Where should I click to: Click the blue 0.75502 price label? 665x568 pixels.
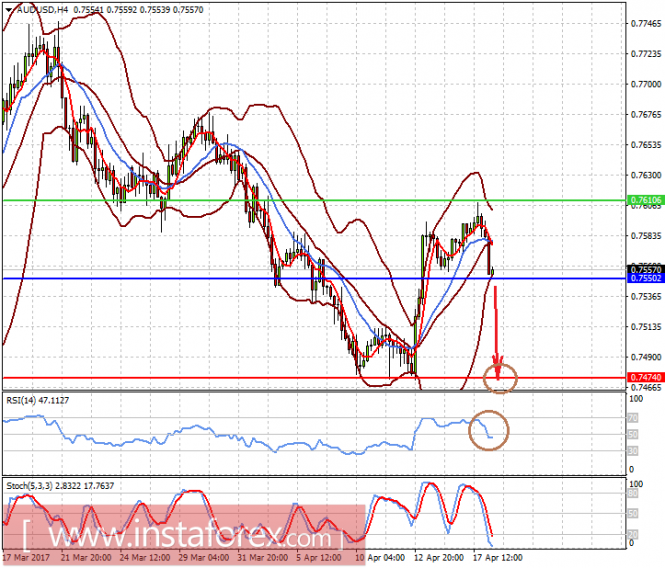coord(645,278)
